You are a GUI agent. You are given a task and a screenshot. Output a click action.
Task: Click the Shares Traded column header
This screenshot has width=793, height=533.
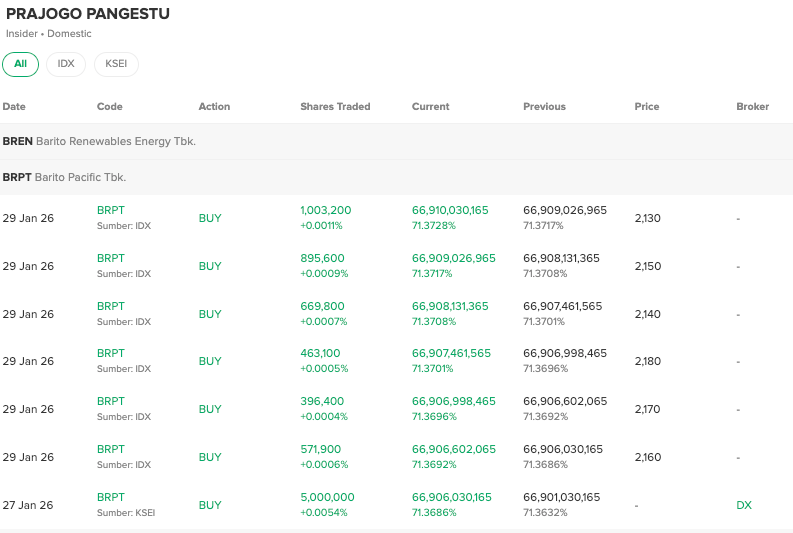tap(335, 107)
